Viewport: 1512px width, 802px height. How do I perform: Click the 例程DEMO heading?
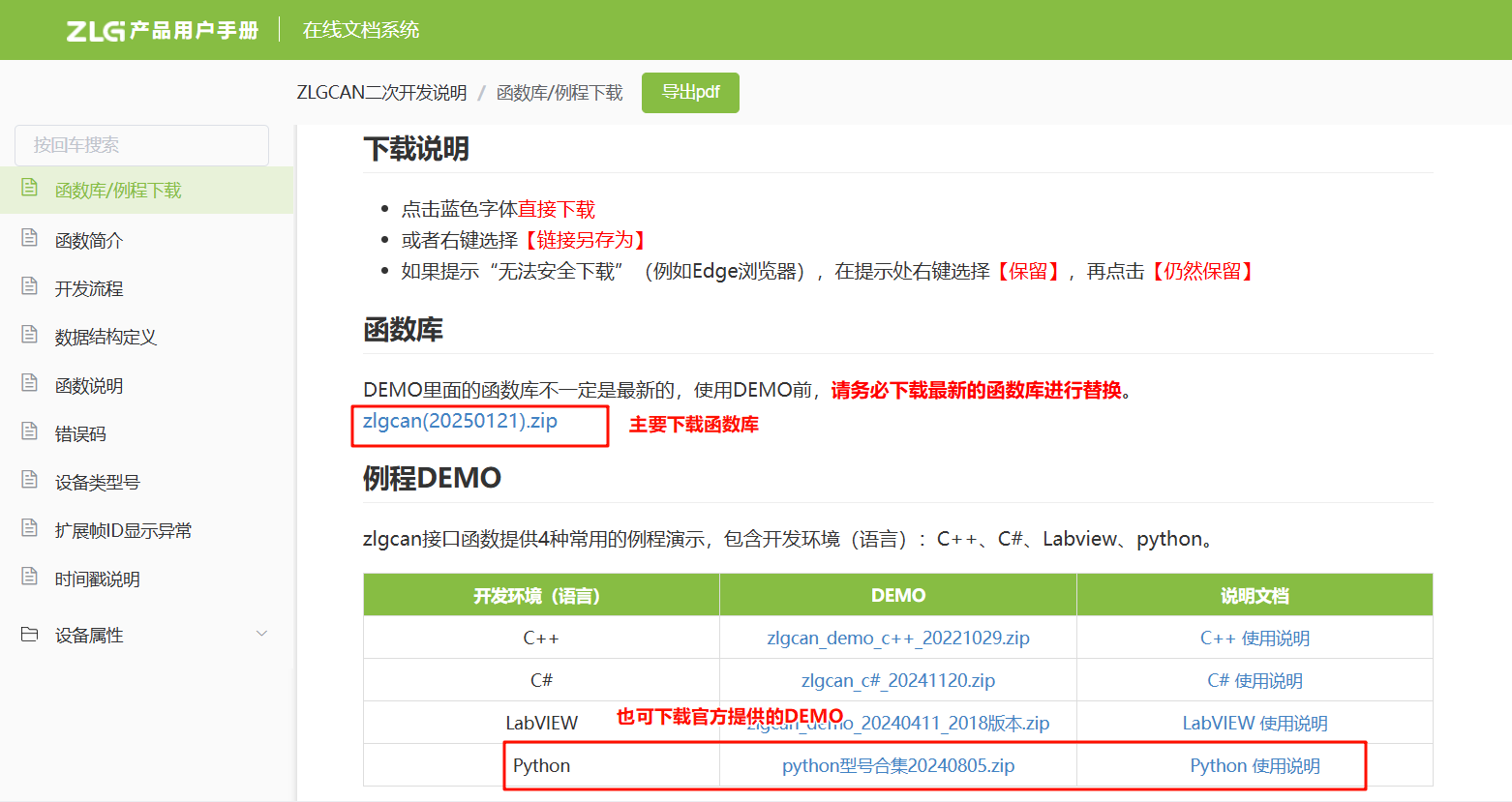432,478
